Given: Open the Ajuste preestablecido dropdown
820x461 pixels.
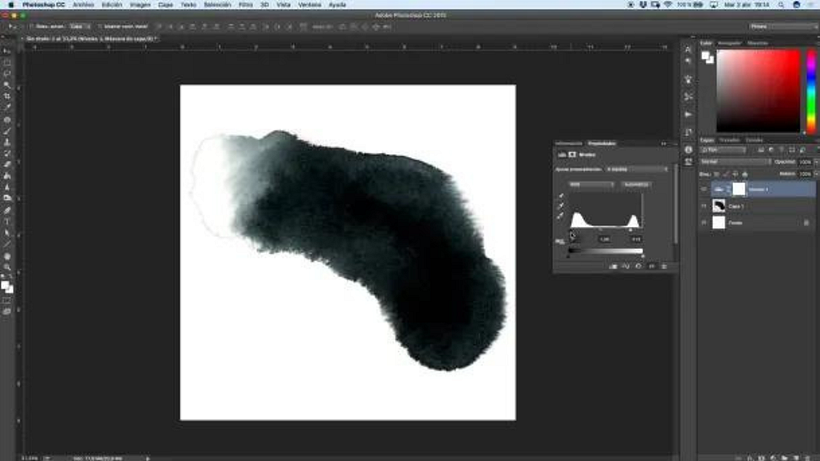Looking at the screenshot, I should tap(637, 169).
